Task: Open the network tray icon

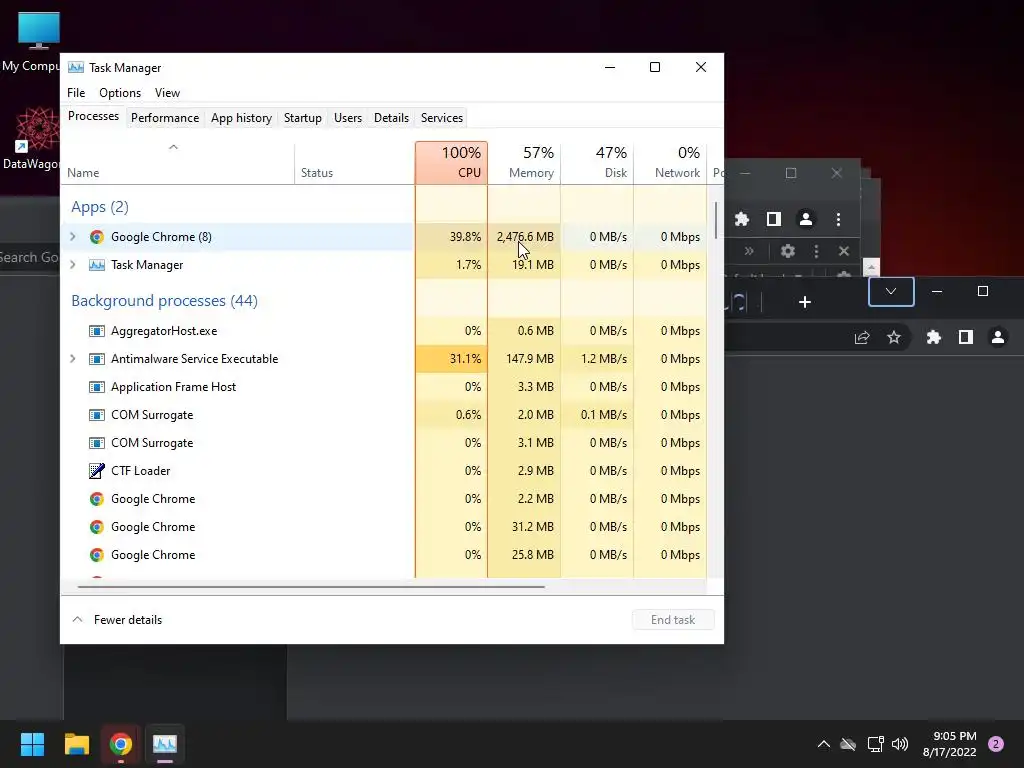Action: point(875,744)
